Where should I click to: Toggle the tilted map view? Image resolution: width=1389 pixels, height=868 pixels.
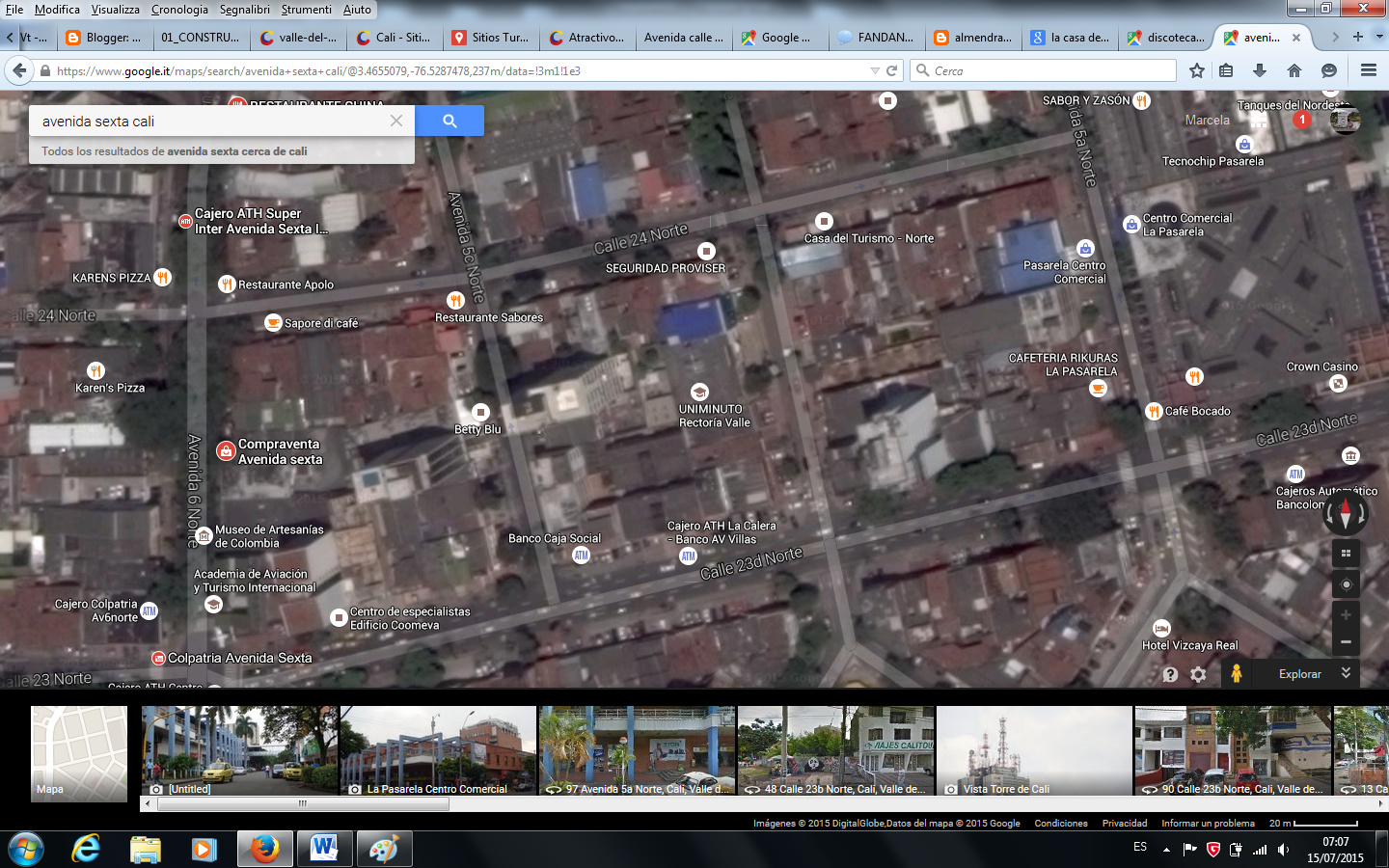[x=1346, y=553]
